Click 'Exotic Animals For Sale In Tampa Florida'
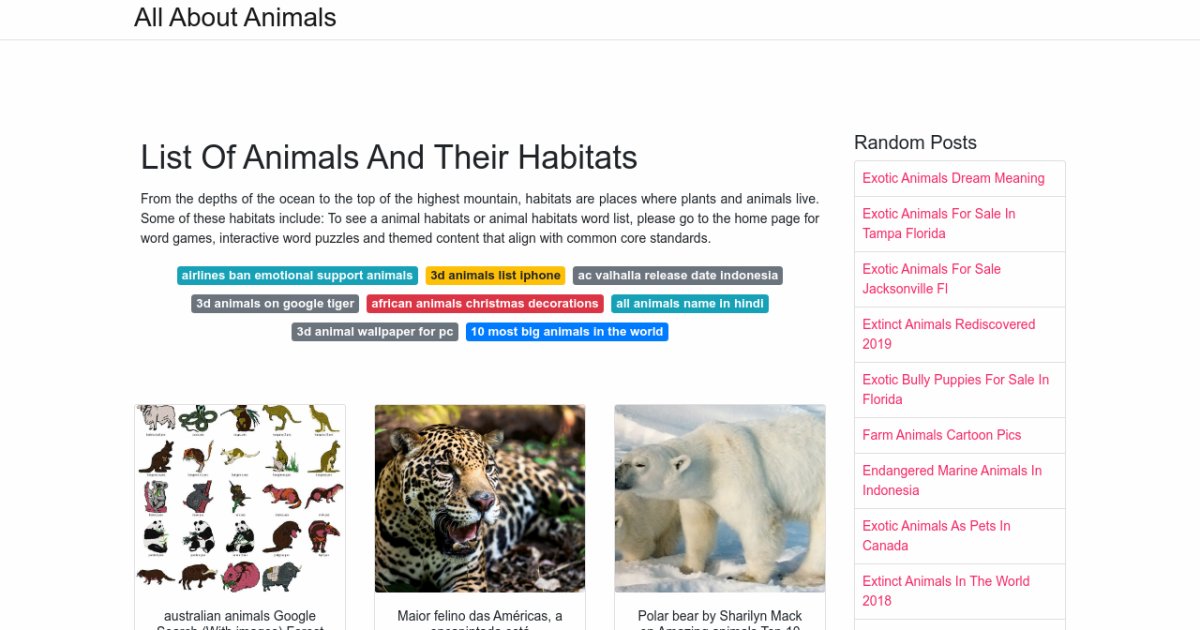This screenshot has width=1200, height=630. tap(938, 223)
